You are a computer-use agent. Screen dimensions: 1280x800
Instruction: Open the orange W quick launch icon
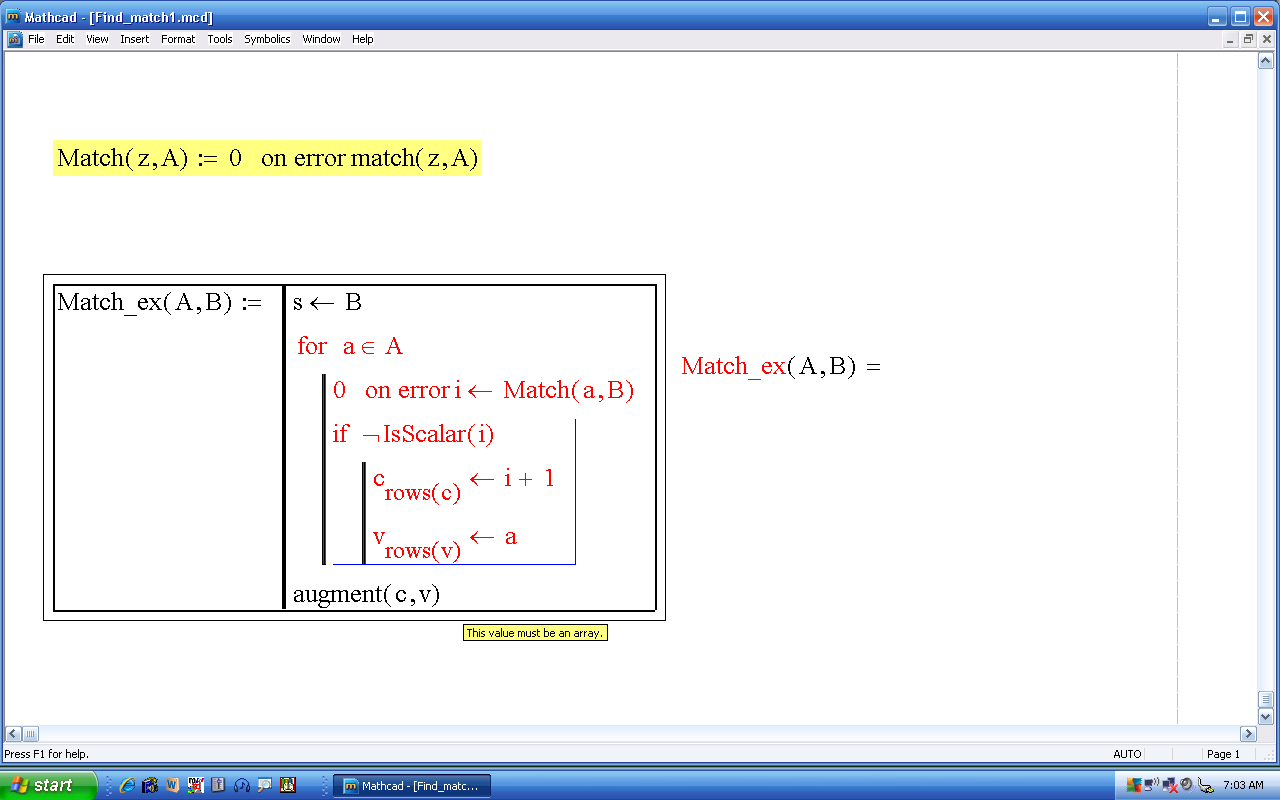173,785
